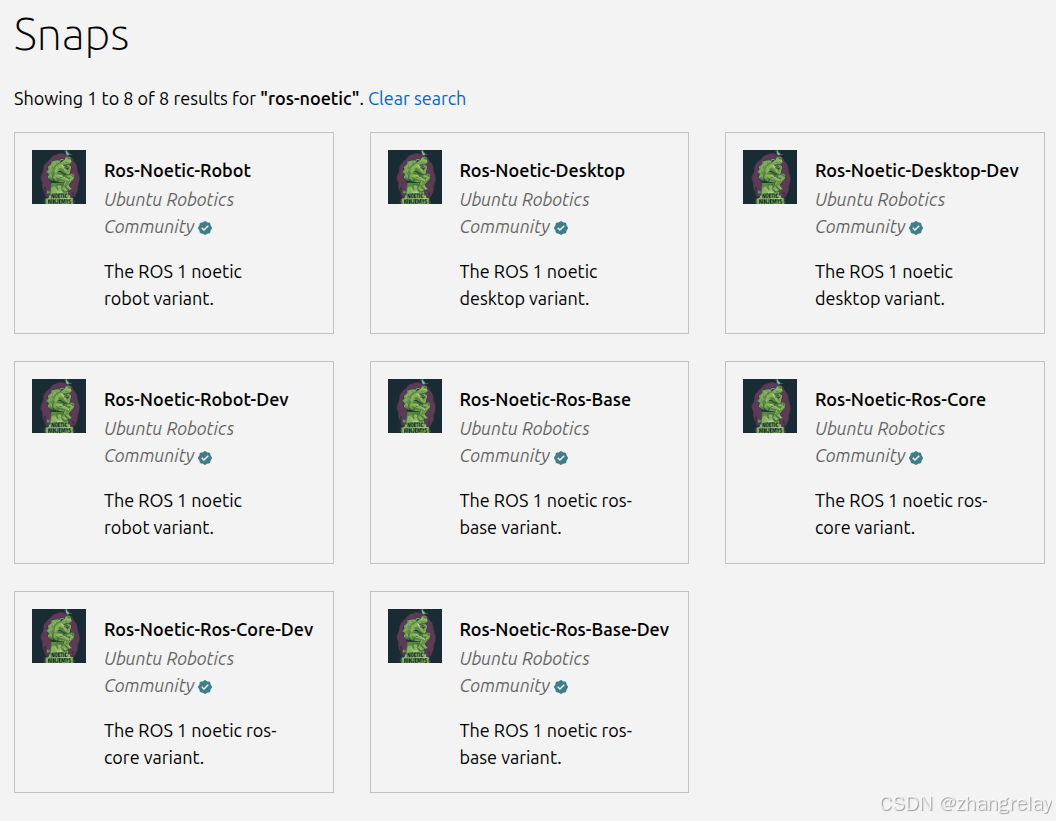Click publisher name under Ros-Noetic-Ros-Base

tap(525, 442)
